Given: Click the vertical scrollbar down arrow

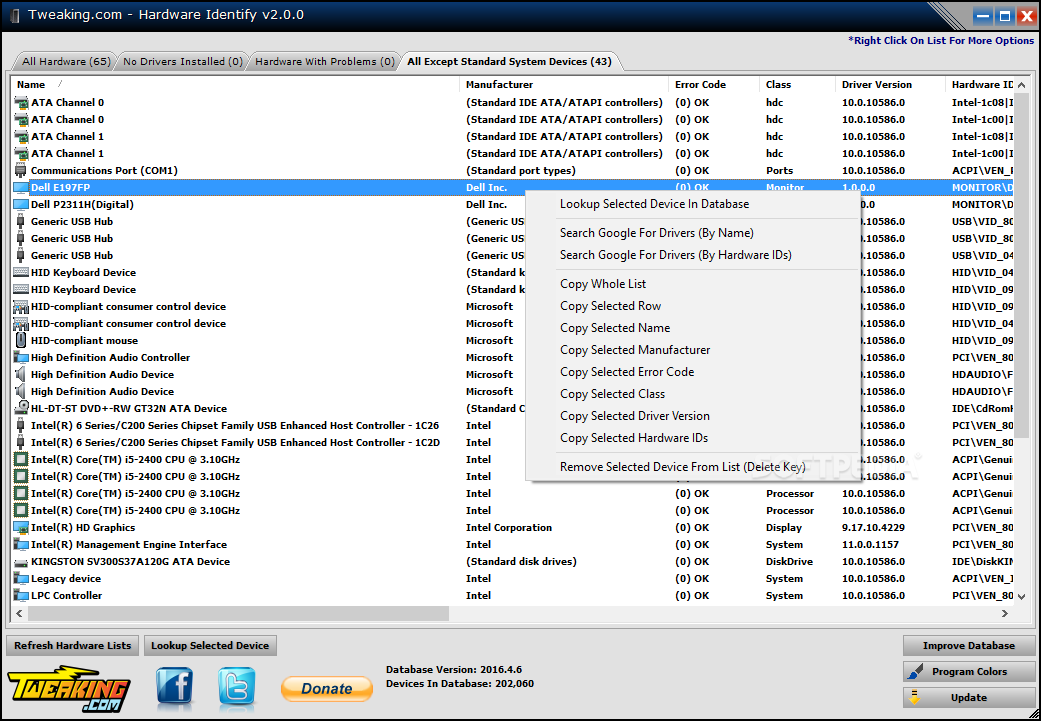Looking at the screenshot, I should pyautogui.click(x=1022, y=597).
